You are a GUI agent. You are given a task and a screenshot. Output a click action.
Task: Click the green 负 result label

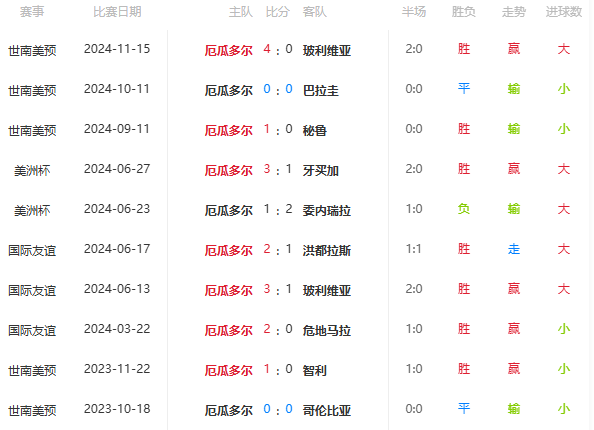pyautogui.click(x=464, y=209)
